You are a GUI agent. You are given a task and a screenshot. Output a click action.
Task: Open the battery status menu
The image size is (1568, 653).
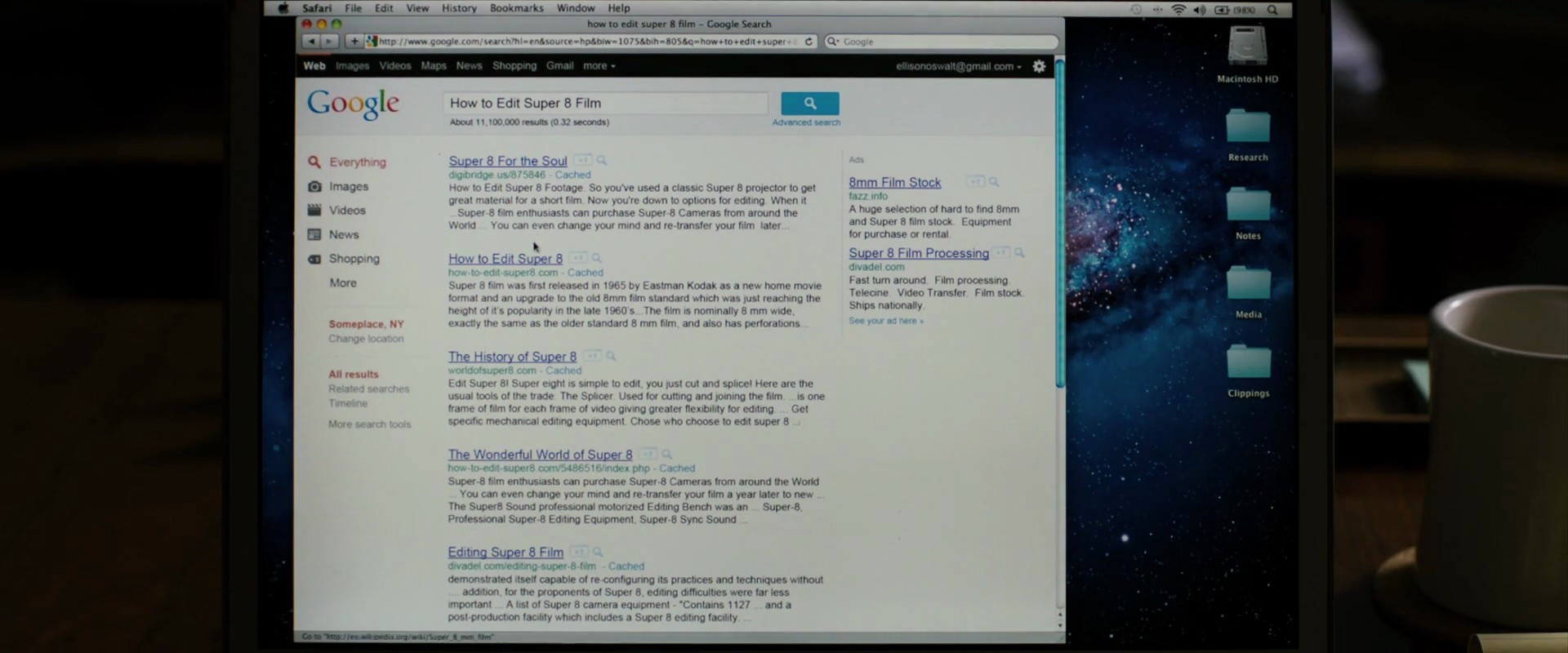tap(1234, 10)
